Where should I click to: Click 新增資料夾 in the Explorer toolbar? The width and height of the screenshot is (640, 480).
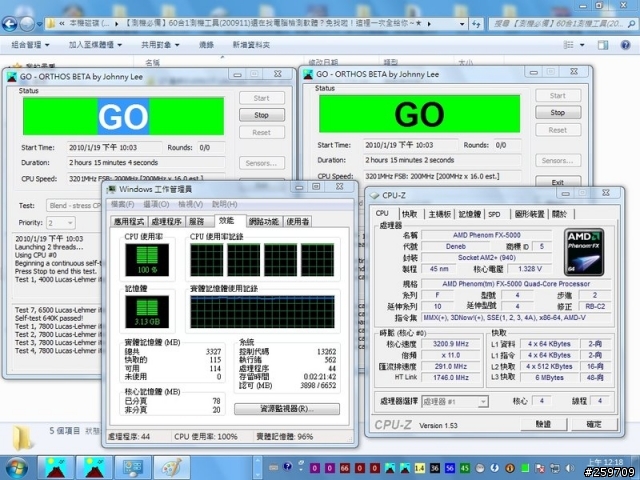251,45
